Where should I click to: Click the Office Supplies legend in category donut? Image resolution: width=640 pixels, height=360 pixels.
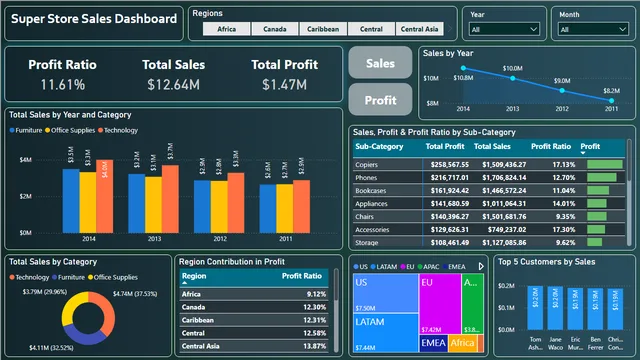click(113, 277)
